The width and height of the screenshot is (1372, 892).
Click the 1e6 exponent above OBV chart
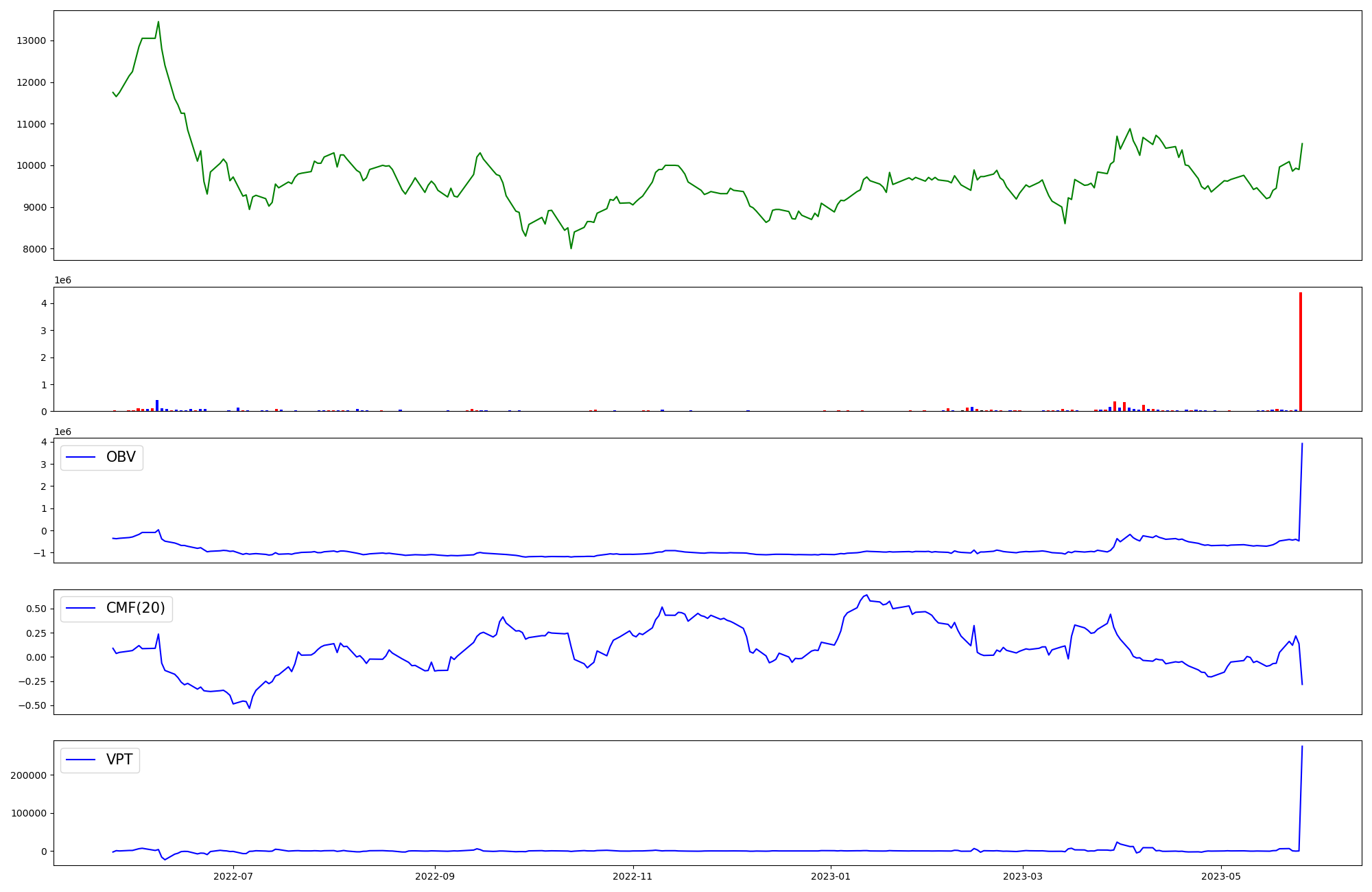tap(62, 432)
